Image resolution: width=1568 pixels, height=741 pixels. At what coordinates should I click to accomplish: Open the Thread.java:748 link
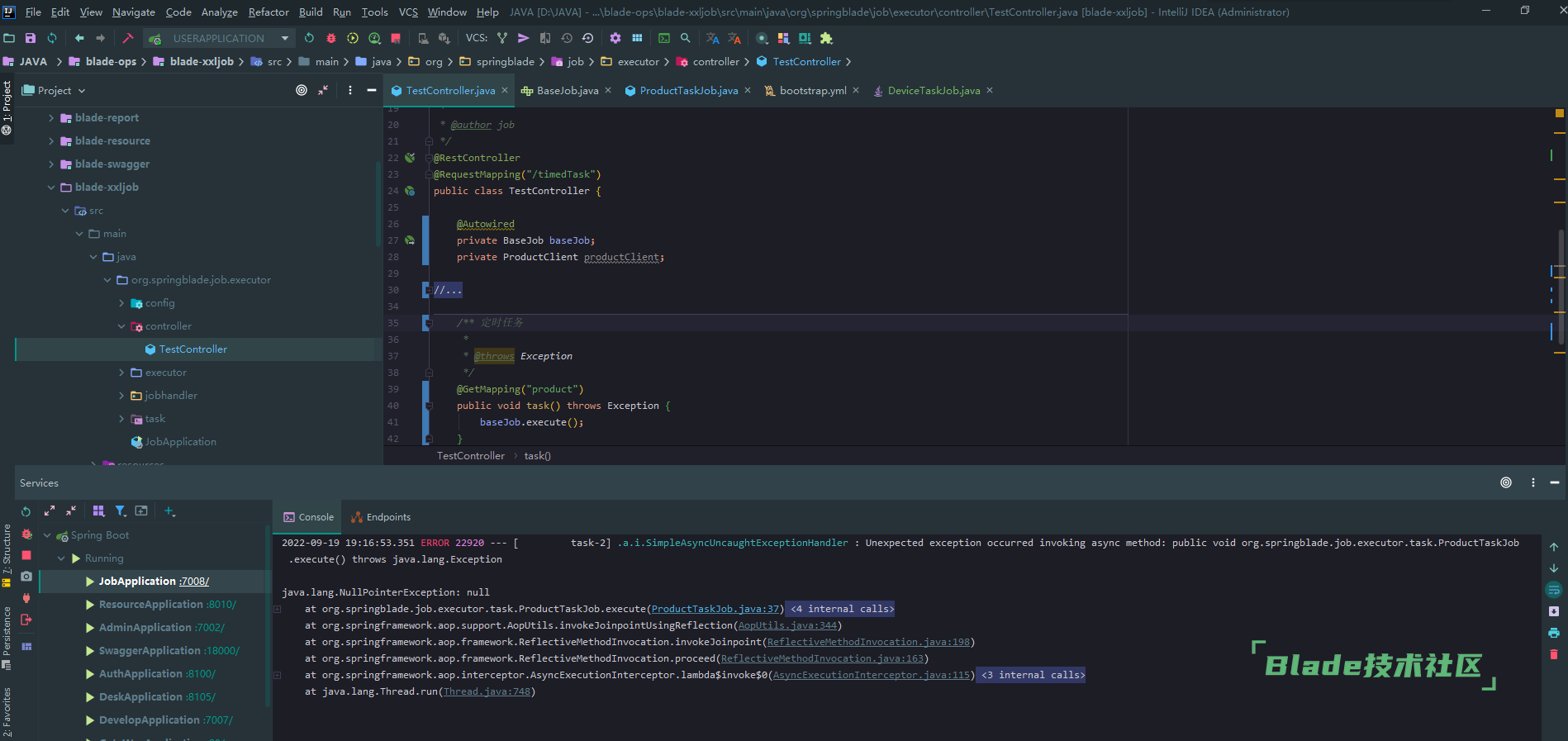[x=487, y=691]
